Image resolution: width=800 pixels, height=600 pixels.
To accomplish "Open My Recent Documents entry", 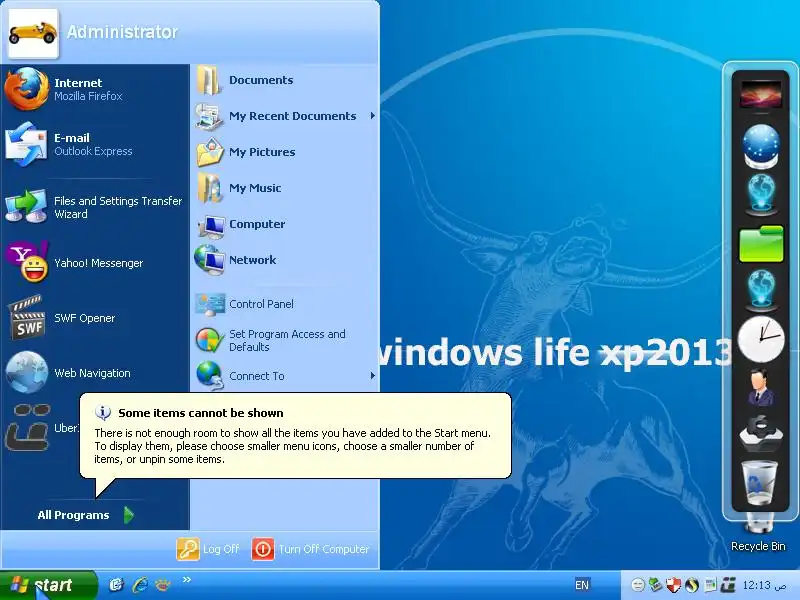I will (x=285, y=116).
